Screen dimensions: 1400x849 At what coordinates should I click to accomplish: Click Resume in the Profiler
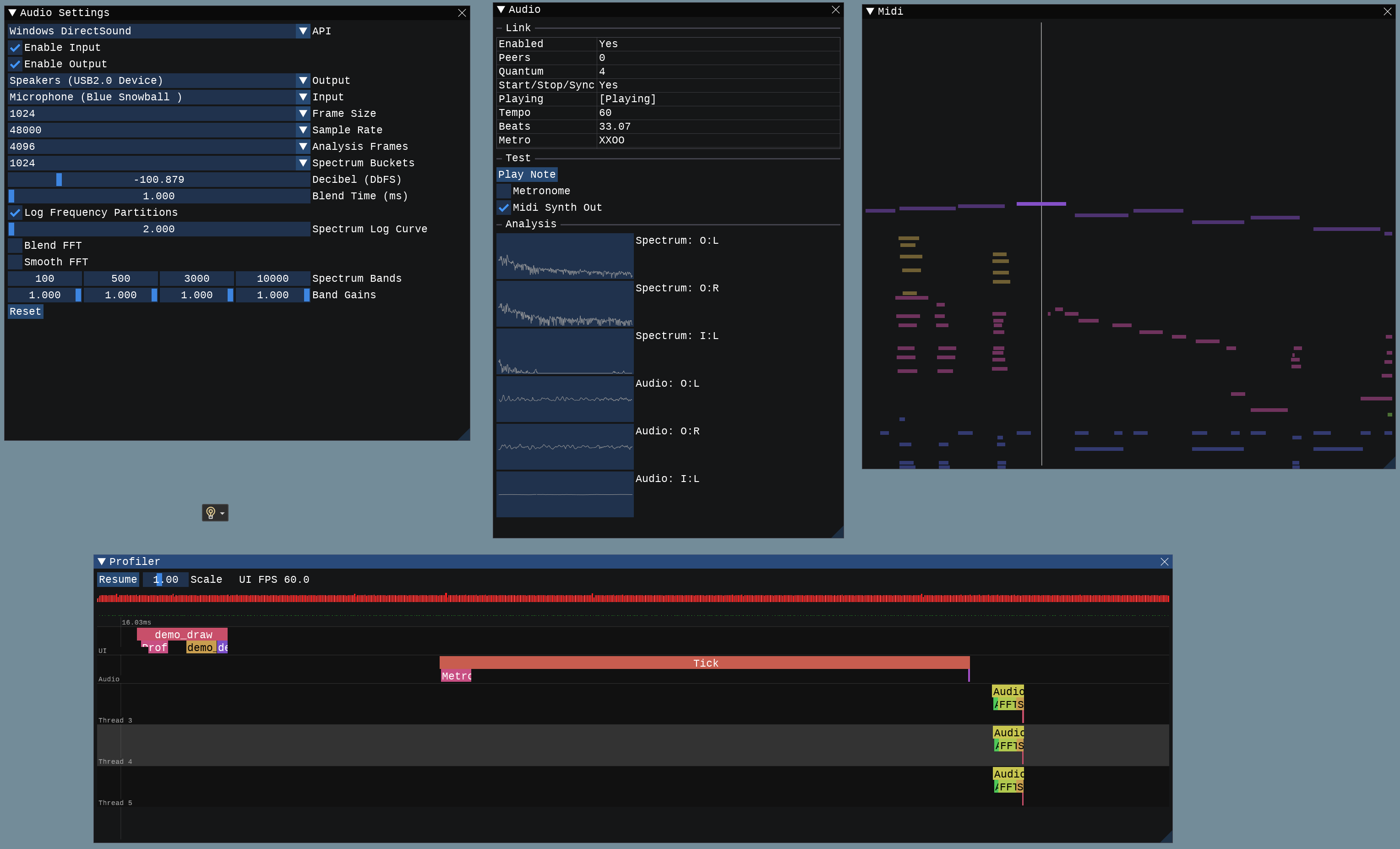tap(117, 579)
